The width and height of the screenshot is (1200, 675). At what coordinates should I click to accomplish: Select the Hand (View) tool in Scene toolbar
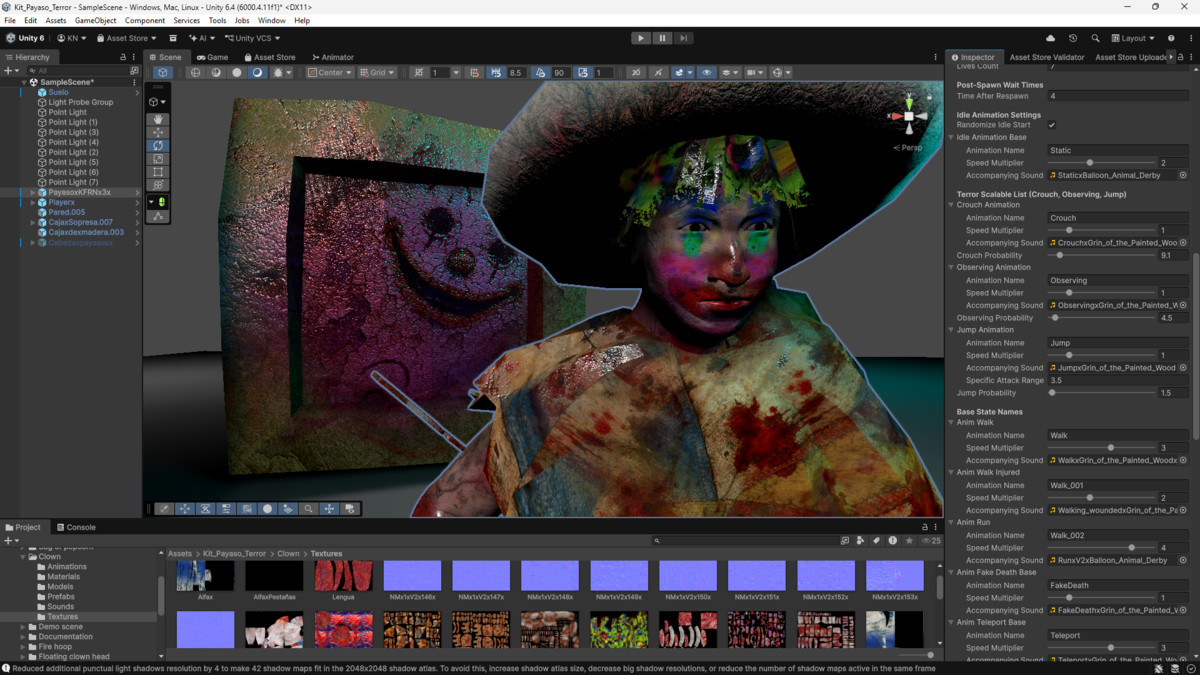coord(158,119)
